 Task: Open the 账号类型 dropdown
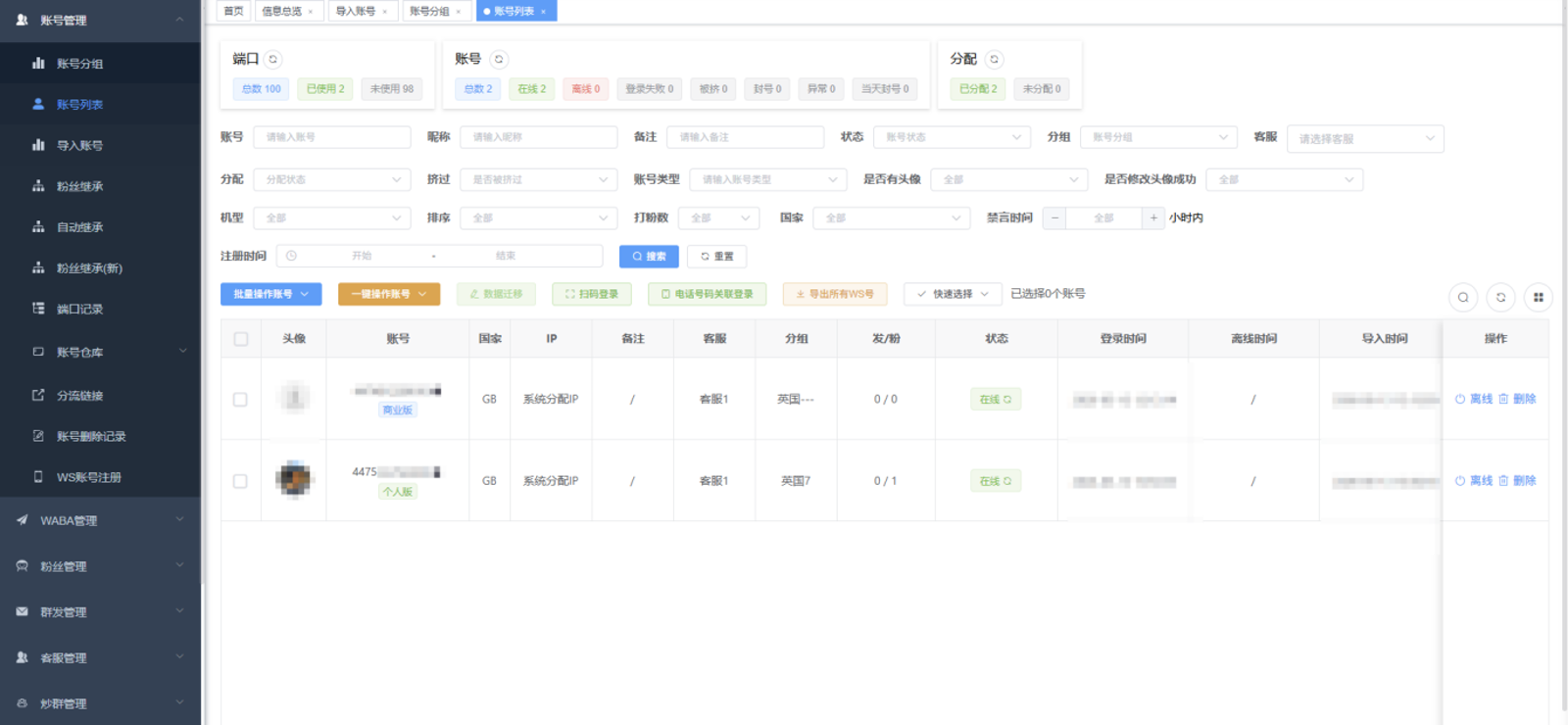pyautogui.click(x=769, y=179)
